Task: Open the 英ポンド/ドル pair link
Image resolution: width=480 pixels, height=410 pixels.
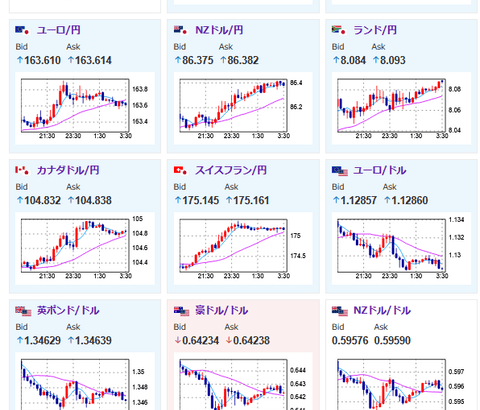Action: point(68,310)
